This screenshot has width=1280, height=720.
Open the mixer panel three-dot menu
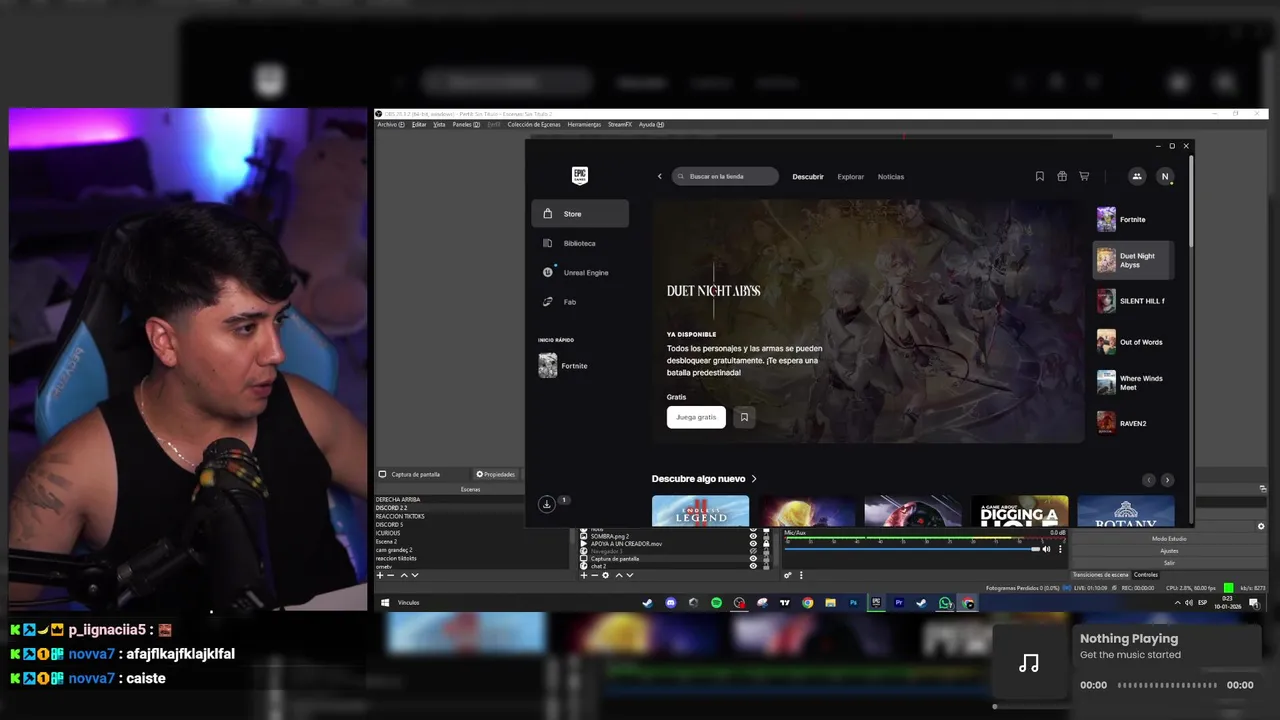[x=801, y=575]
